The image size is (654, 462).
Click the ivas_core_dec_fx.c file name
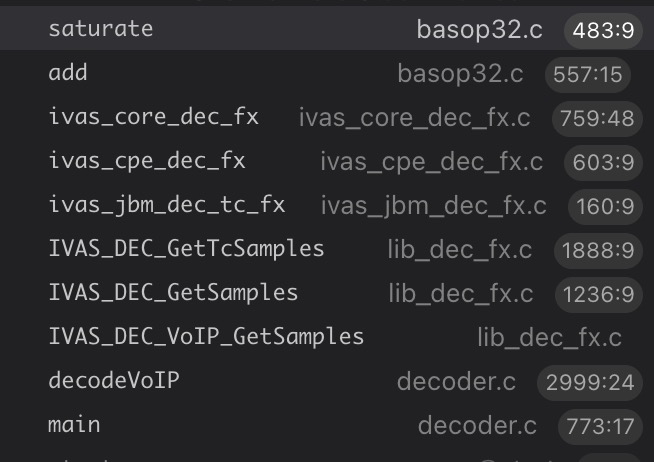click(x=414, y=118)
